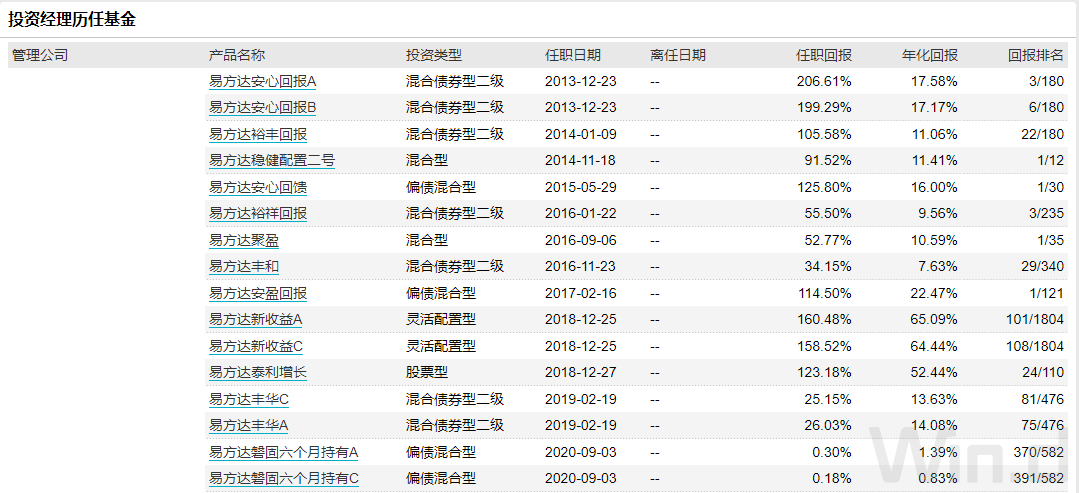Click the 股票型 investment type cell
Viewport: 1079px width, 493px height.
(x=427, y=373)
